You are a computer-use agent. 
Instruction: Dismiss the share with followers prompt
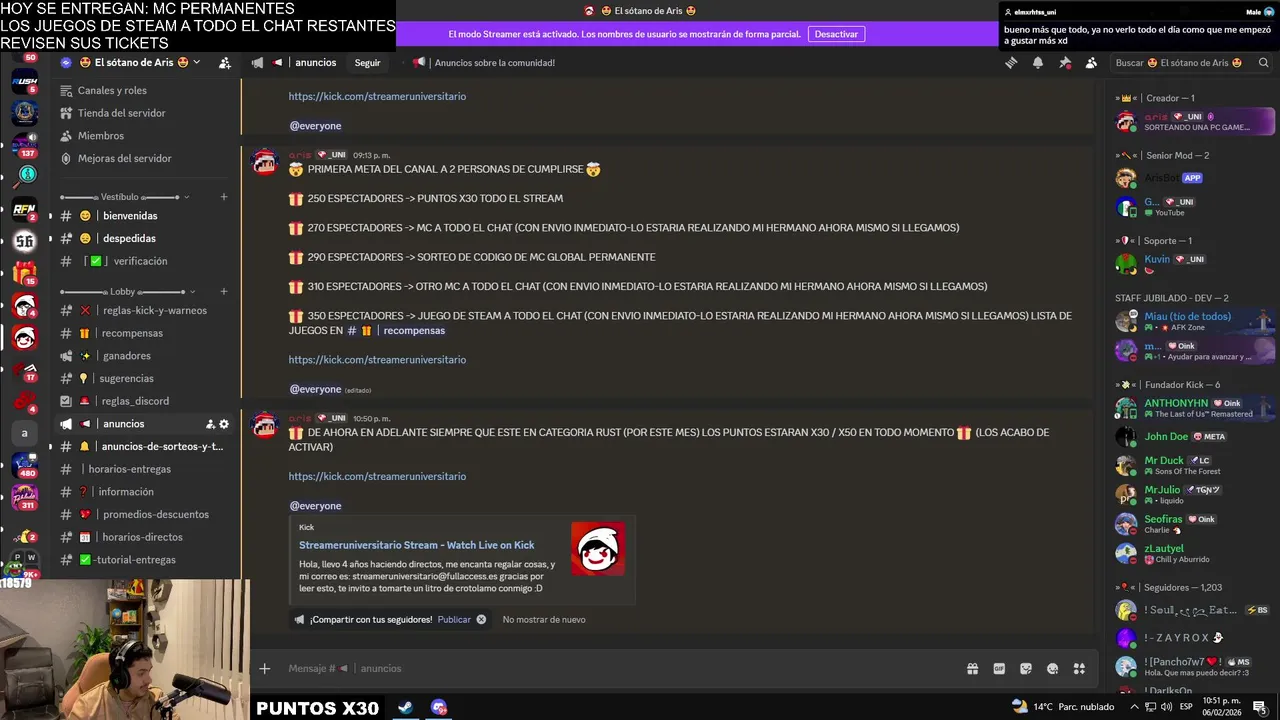[481, 619]
